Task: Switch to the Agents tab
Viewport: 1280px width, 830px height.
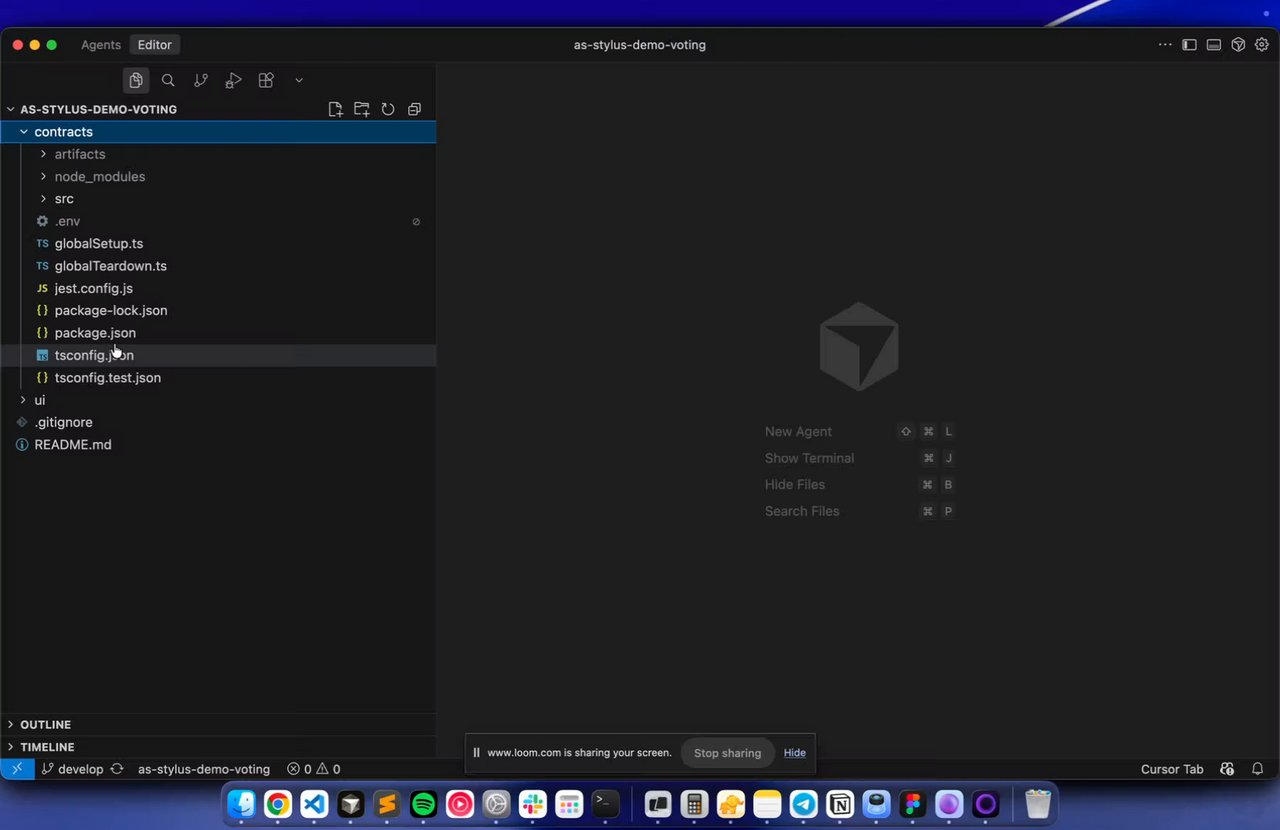Action: [101, 45]
